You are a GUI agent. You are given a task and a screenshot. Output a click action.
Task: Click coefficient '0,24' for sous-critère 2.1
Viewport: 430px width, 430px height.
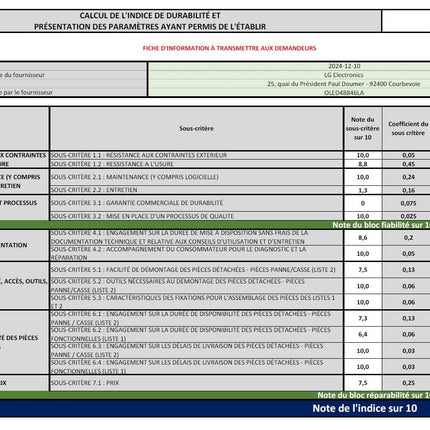pyautogui.click(x=408, y=177)
